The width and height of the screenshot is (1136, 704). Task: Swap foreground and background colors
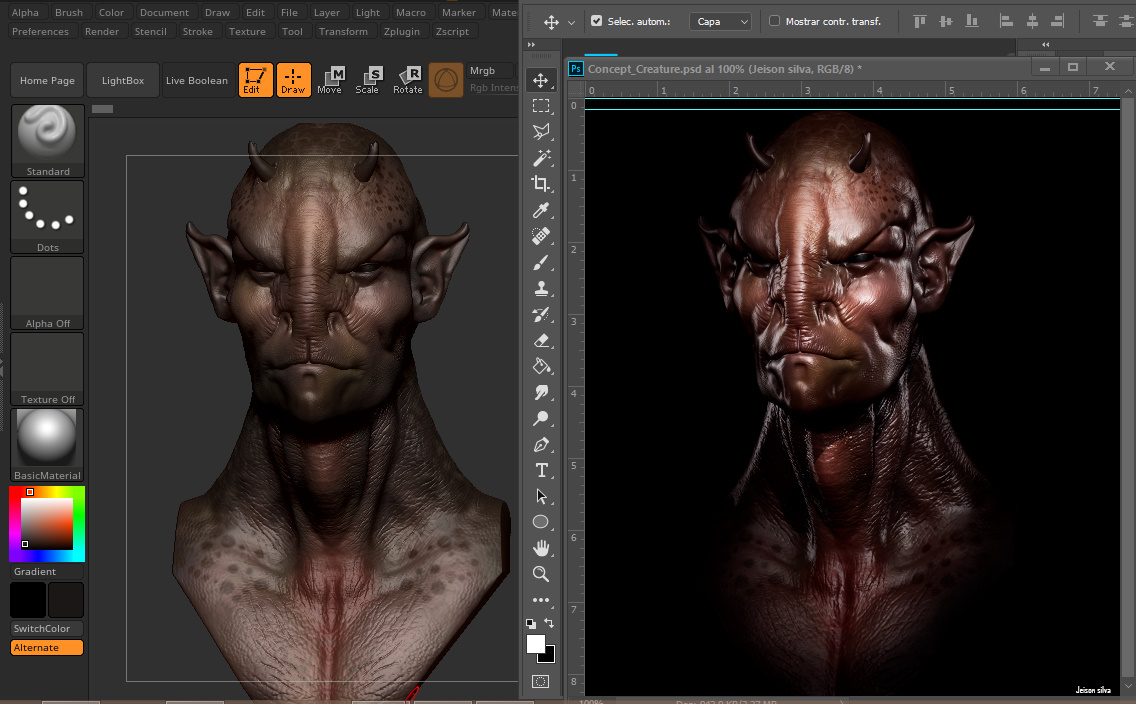(x=549, y=624)
